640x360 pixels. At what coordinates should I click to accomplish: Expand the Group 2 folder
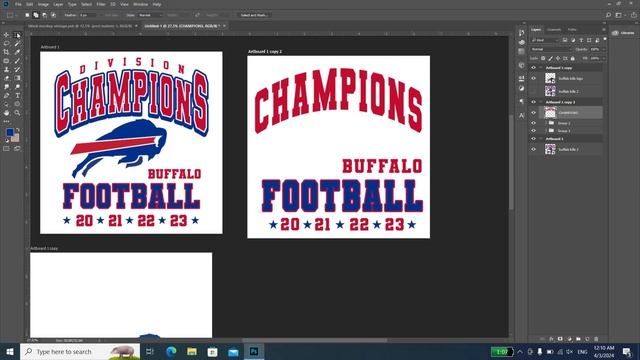coord(546,123)
